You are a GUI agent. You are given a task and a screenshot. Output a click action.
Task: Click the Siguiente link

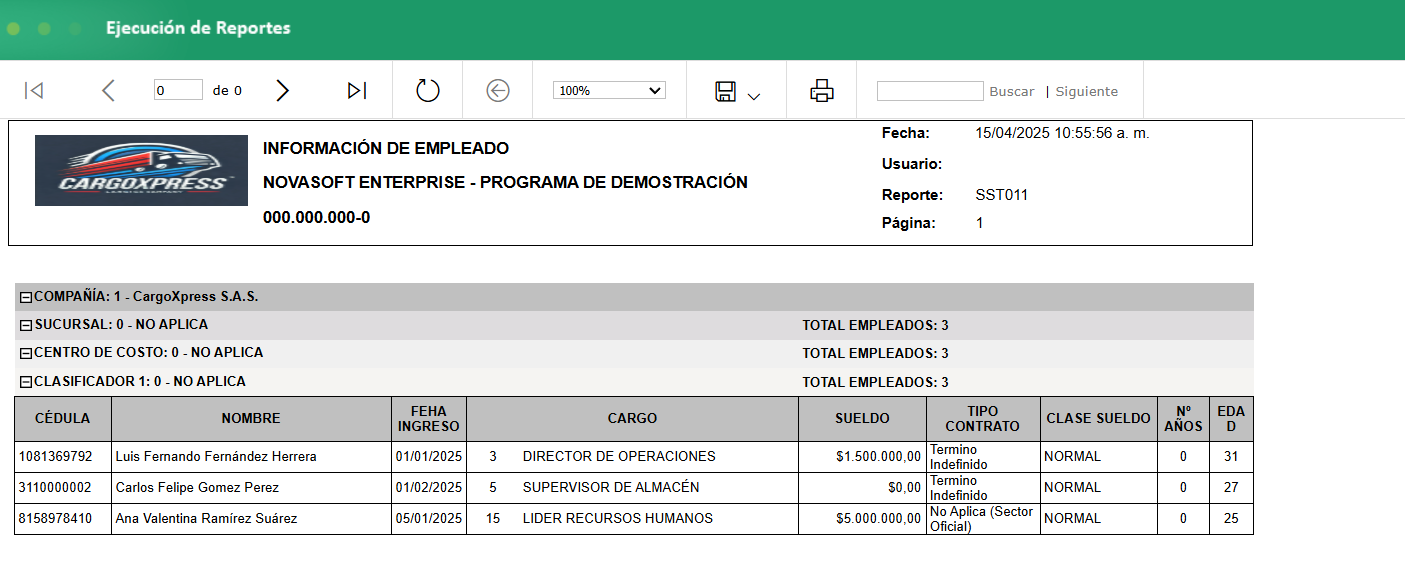pos(1087,91)
